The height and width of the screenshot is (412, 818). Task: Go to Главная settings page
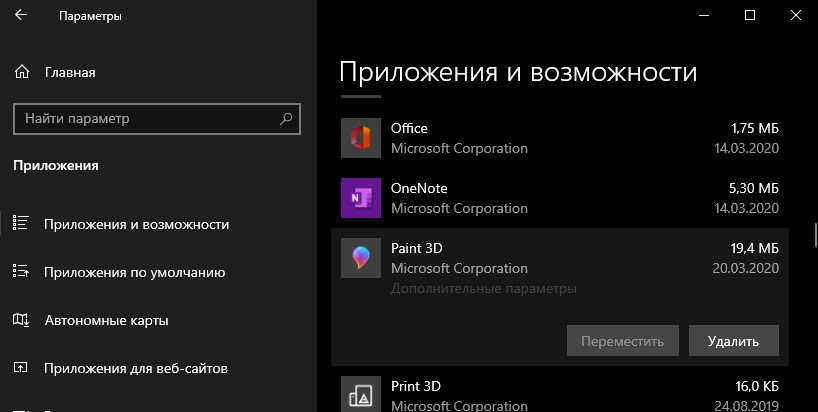70,72
